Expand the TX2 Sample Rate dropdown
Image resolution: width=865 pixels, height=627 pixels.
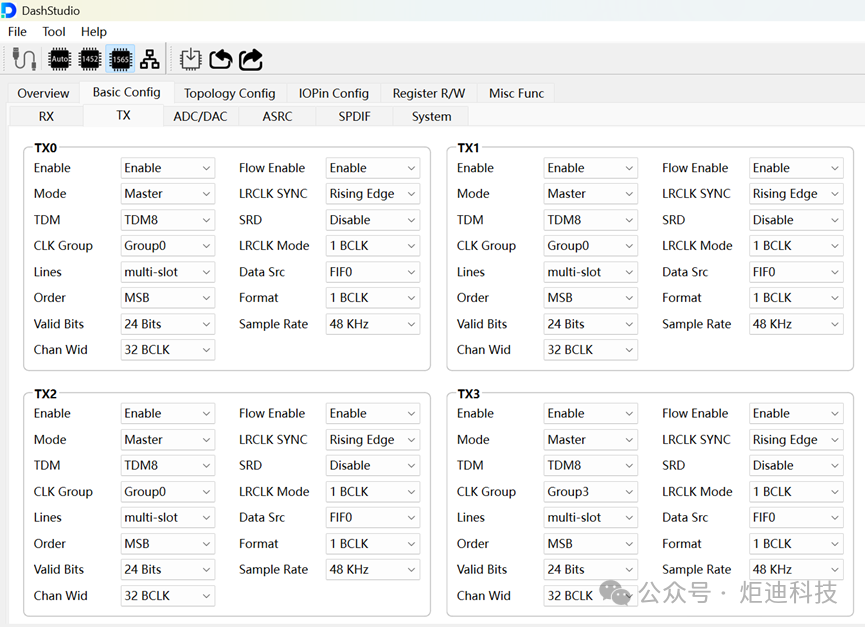coord(372,570)
